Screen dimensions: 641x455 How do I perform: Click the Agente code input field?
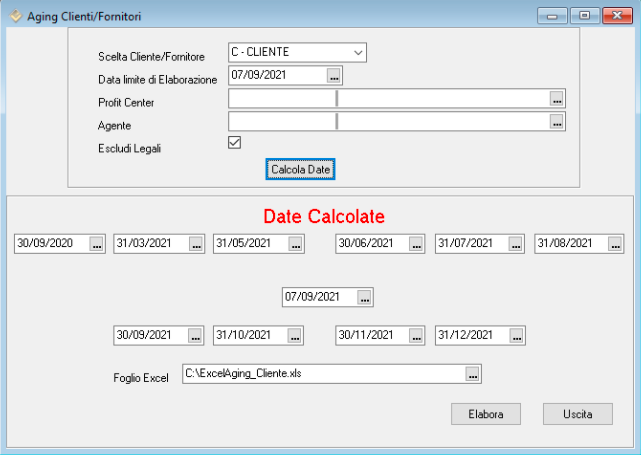click(282, 121)
